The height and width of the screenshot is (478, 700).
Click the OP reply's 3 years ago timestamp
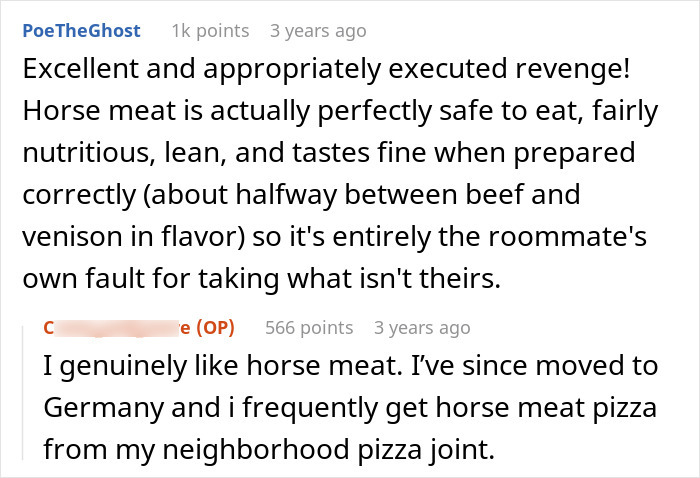click(x=421, y=327)
